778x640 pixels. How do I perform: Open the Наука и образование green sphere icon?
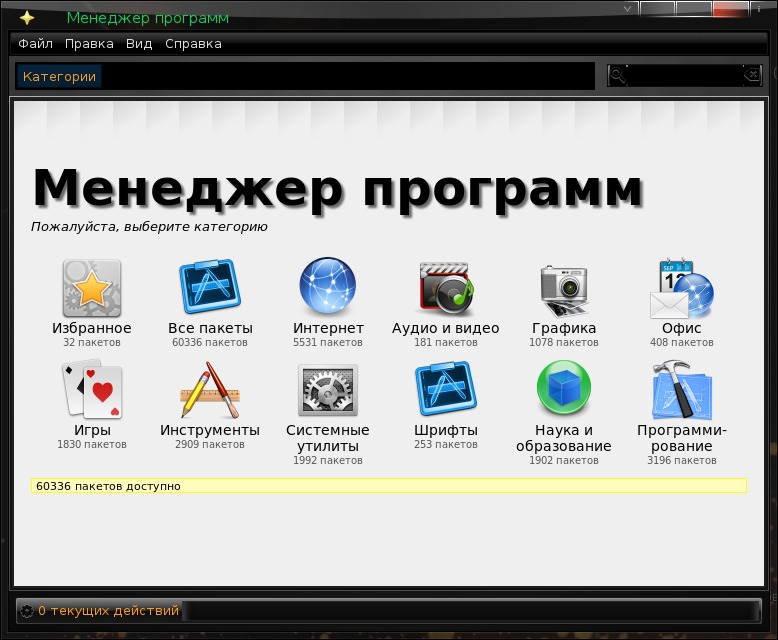point(564,387)
